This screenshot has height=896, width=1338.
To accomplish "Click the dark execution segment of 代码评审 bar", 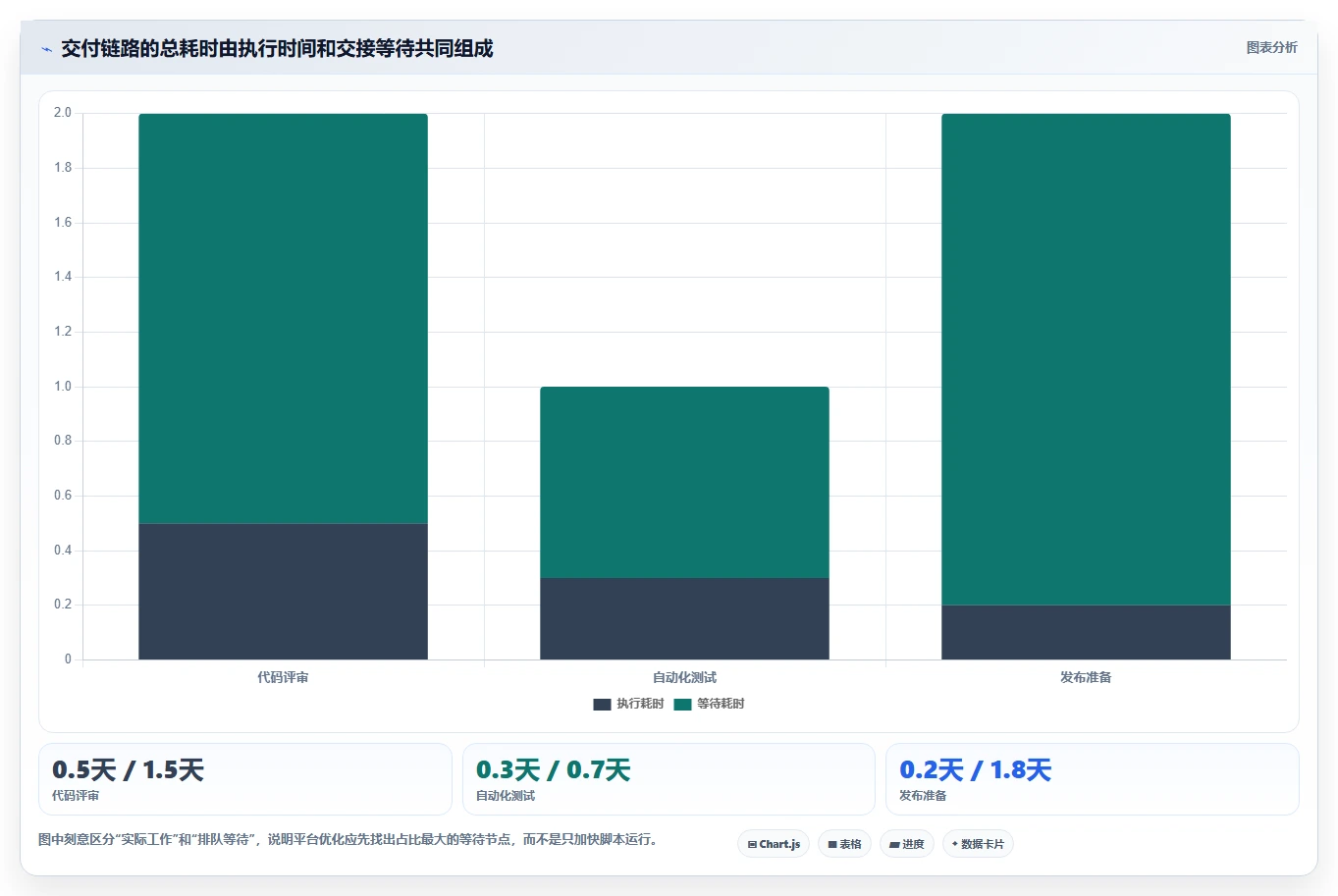I will click(x=283, y=592).
